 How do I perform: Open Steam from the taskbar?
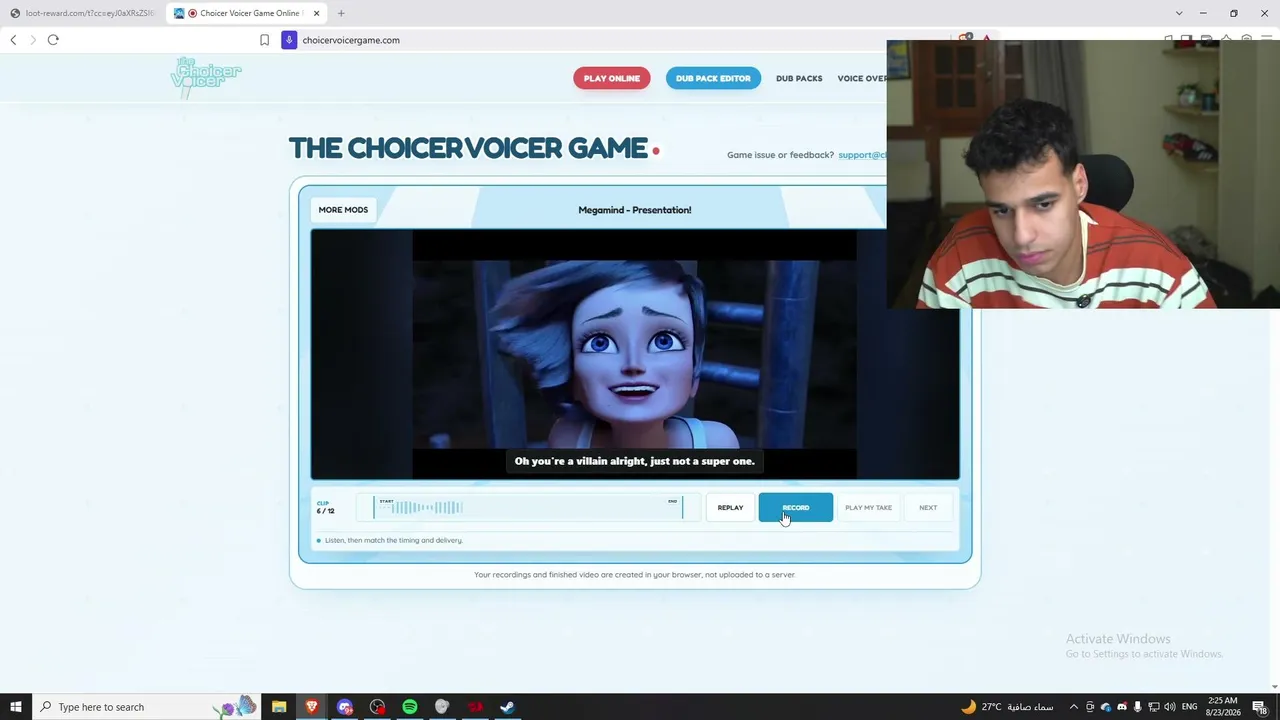pyautogui.click(x=507, y=707)
